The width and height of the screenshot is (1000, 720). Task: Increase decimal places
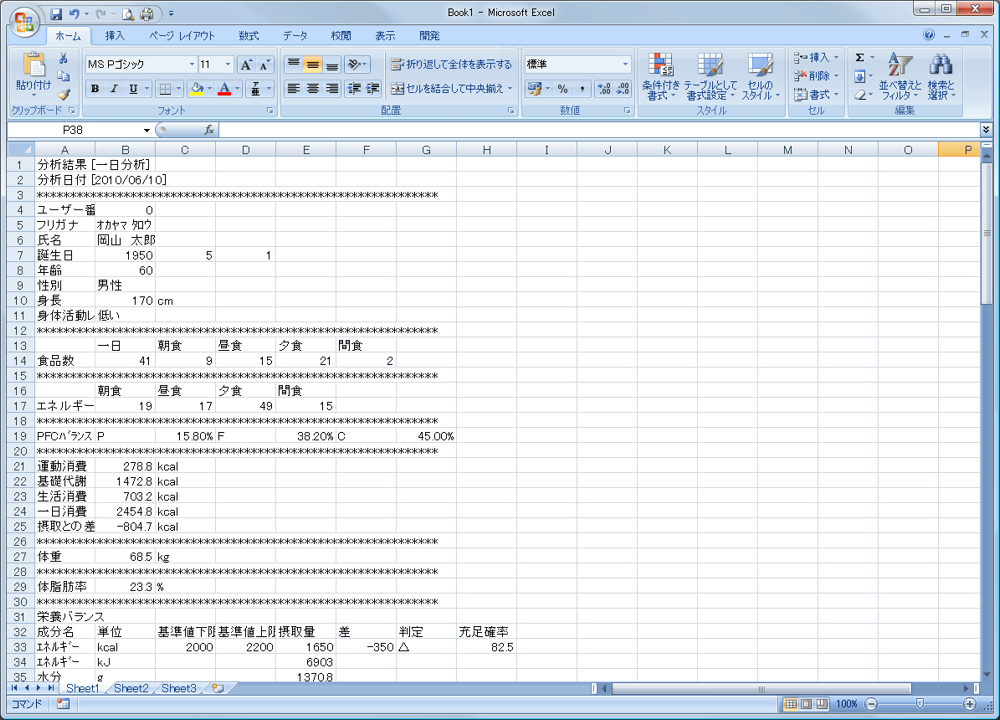click(604, 89)
